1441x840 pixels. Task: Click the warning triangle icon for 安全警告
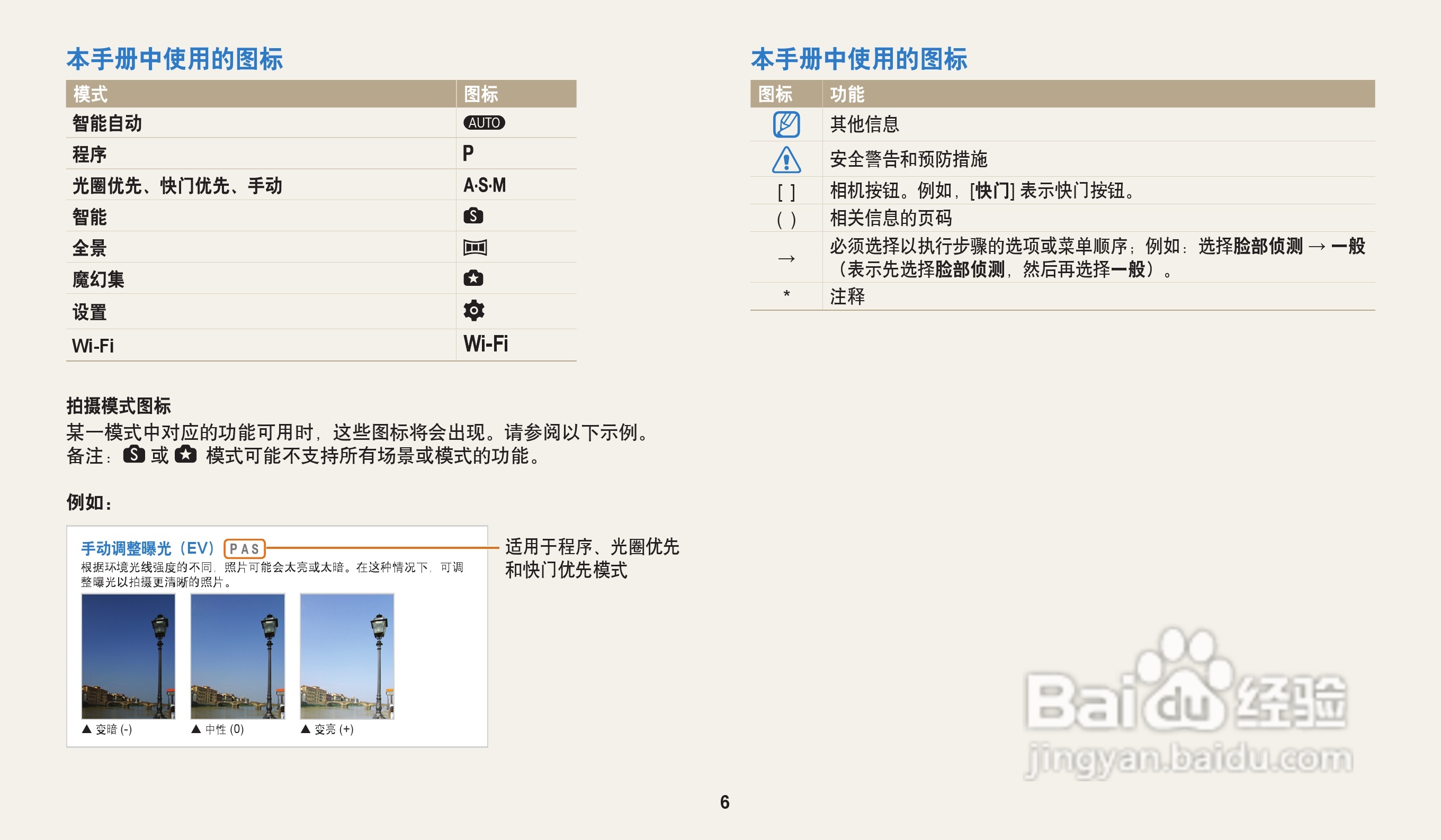787,161
